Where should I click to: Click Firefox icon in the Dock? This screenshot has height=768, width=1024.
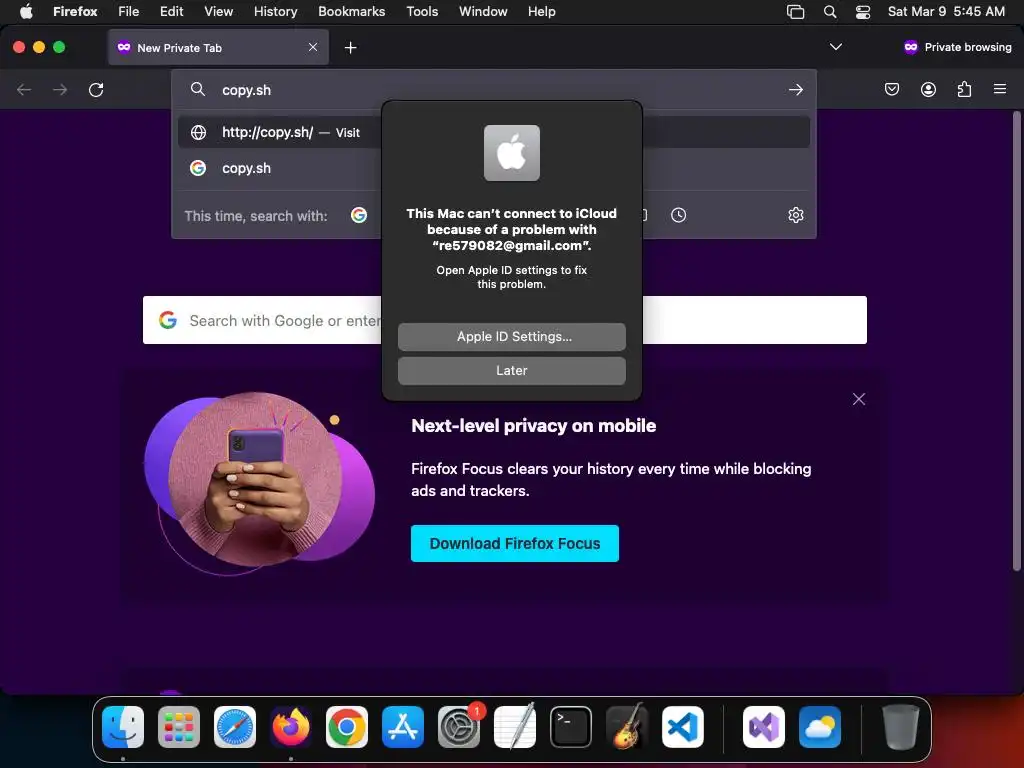[291, 726]
